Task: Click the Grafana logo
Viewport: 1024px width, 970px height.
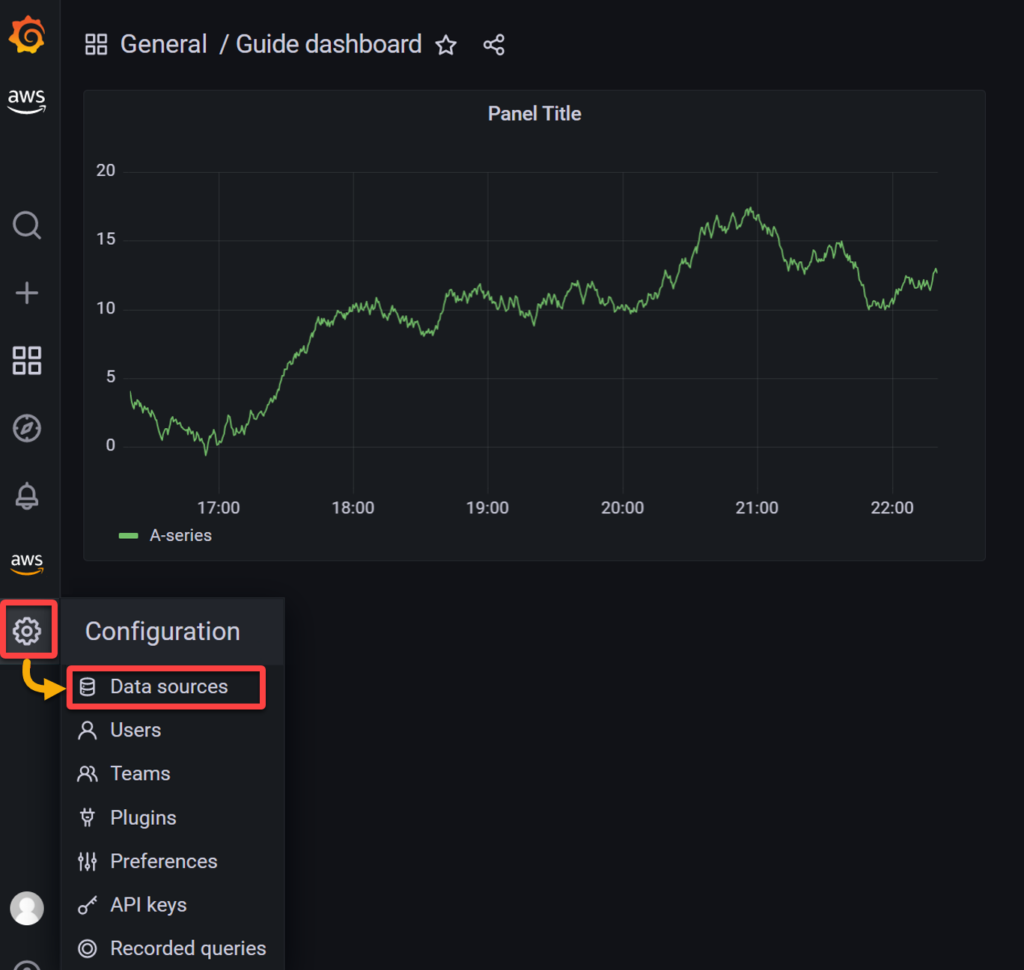Action: coord(27,34)
